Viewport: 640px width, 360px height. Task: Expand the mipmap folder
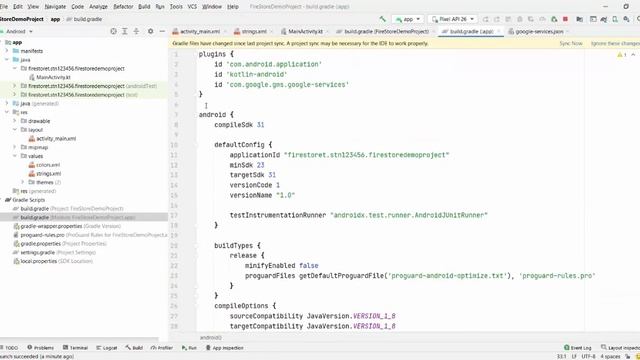(14, 147)
